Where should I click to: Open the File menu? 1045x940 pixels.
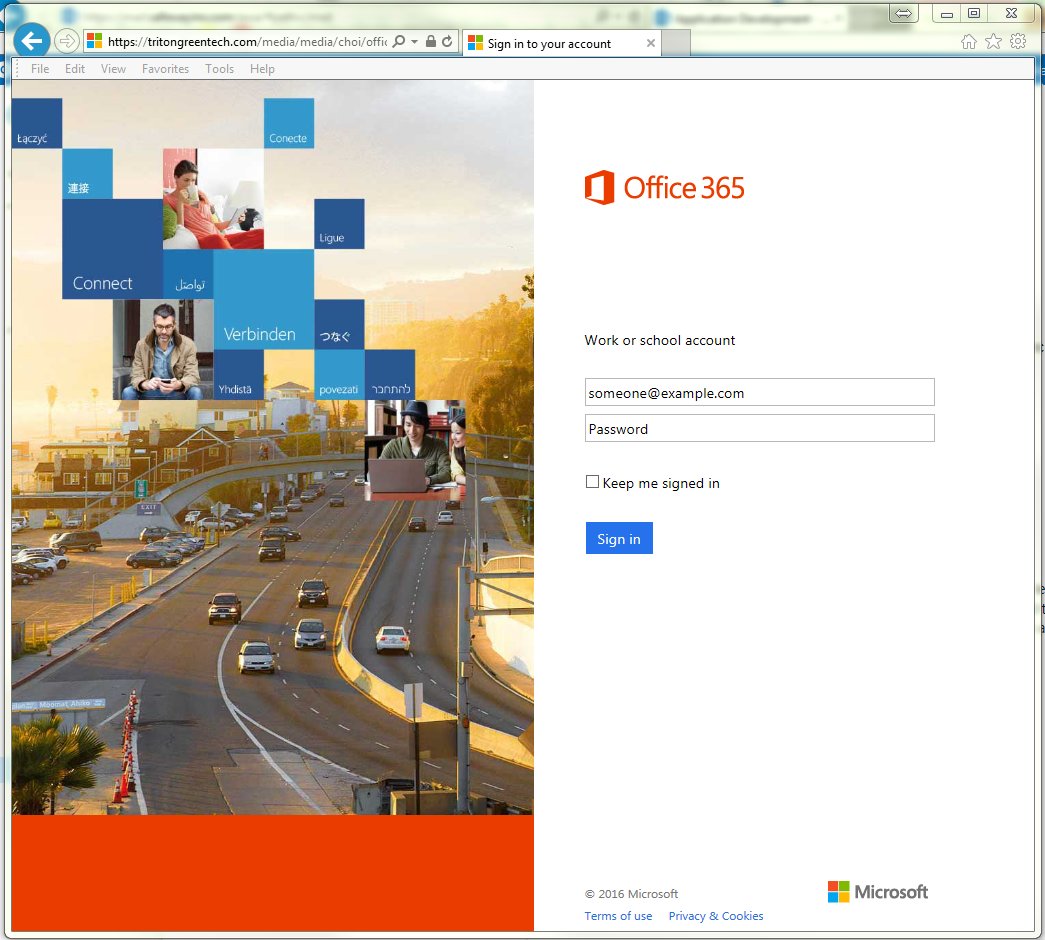(x=40, y=69)
